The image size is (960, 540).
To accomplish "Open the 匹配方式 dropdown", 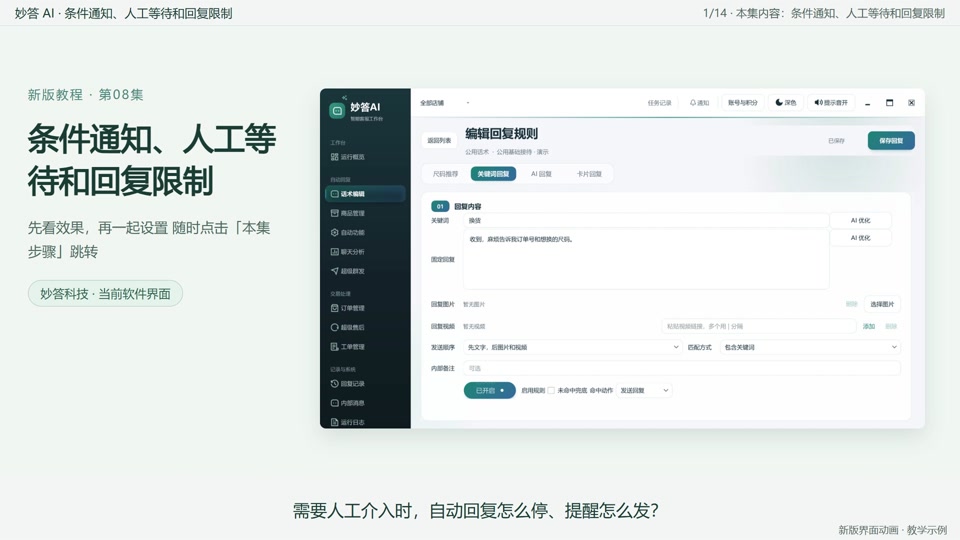I will (810, 347).
